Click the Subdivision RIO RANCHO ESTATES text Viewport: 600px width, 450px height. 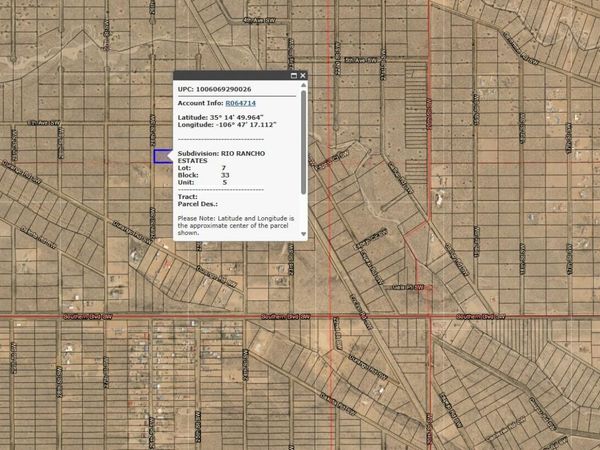221,157
